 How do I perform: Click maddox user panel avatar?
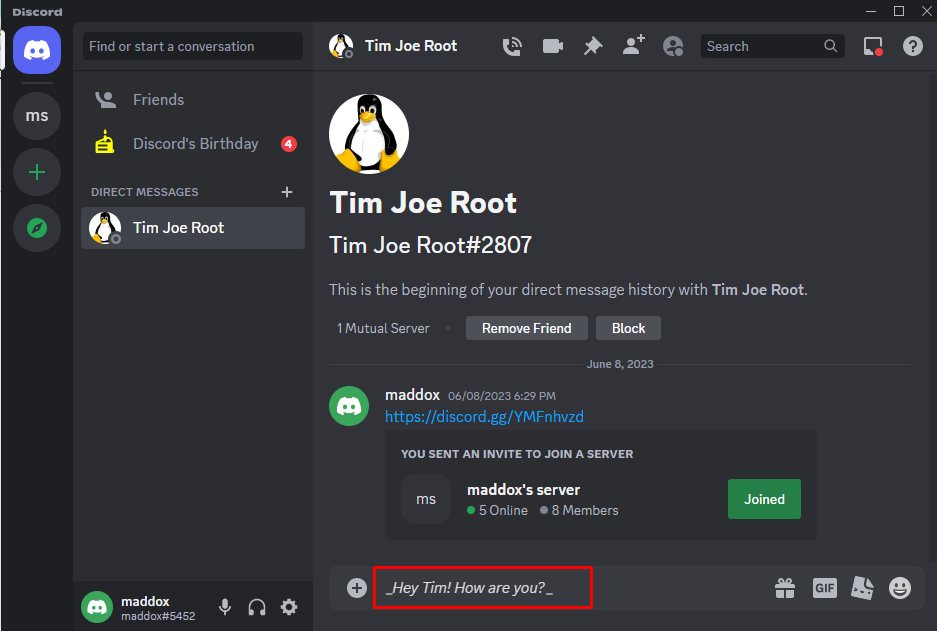(97, 607)
